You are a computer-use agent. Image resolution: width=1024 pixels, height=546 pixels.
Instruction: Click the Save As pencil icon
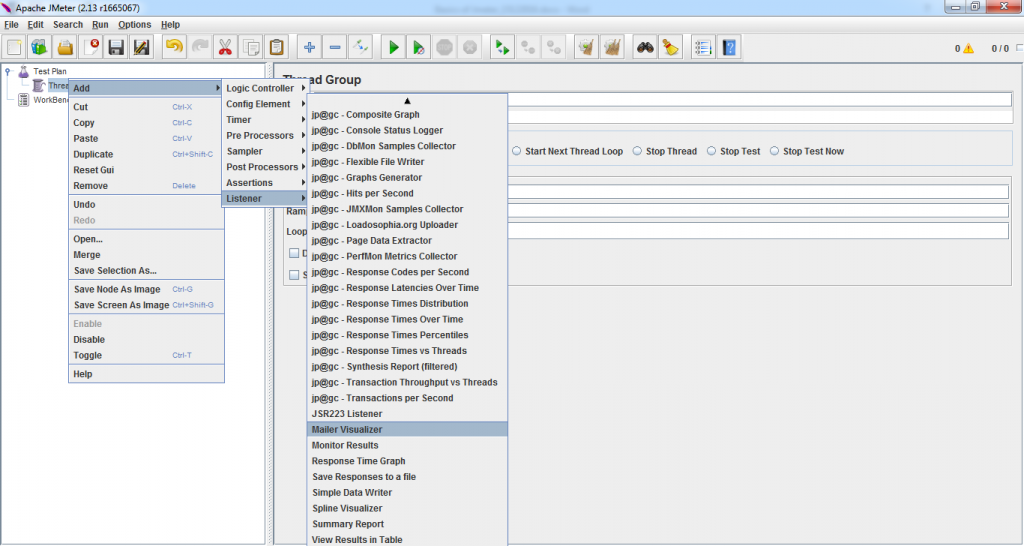point(141,47)
